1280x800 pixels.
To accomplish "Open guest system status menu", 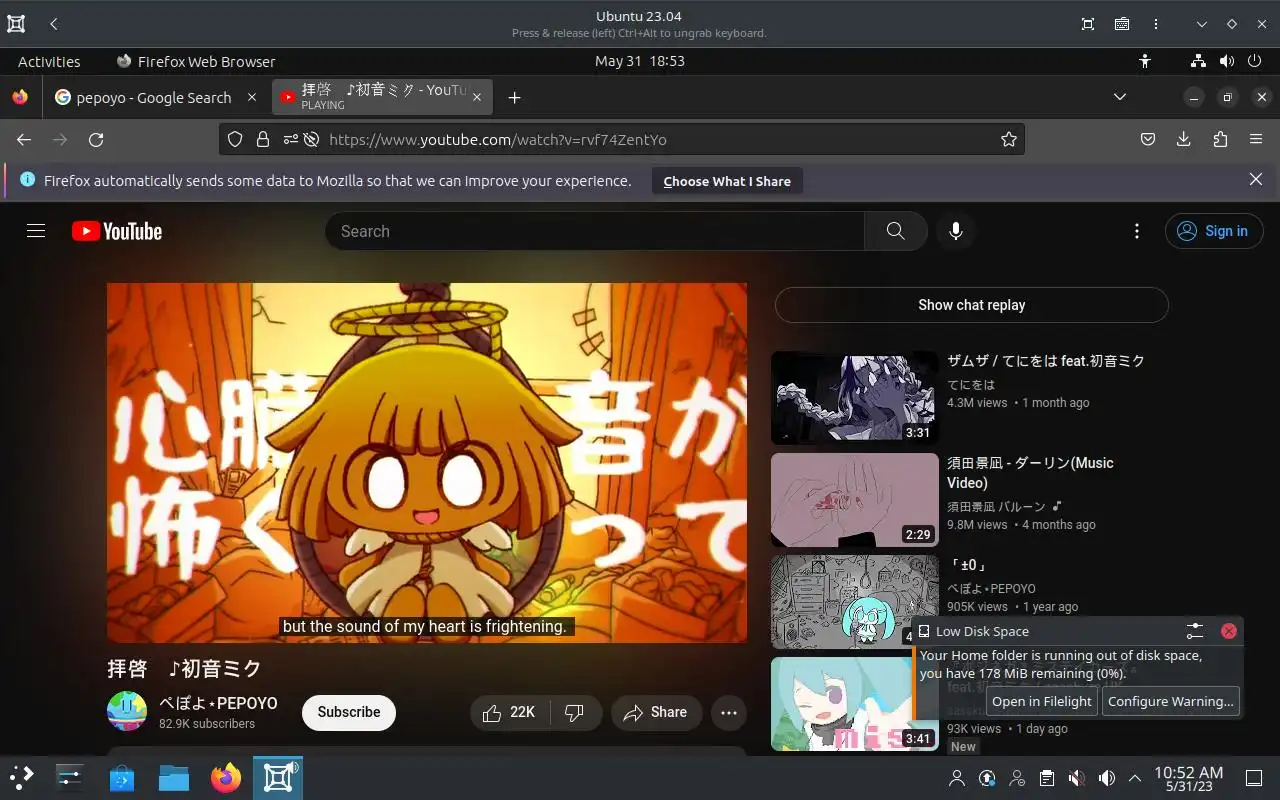I will click(1226, 61).
